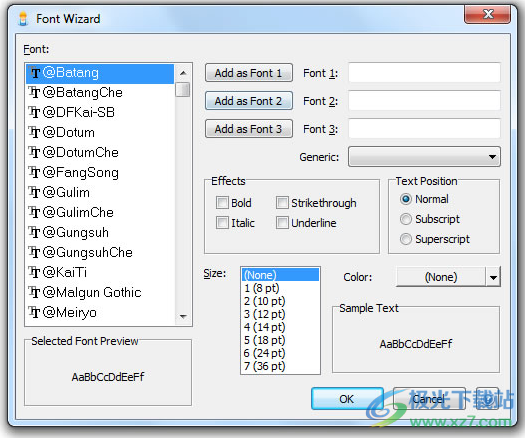
Task: Select @Batang in the font list
Action: (x=100, y=73)
